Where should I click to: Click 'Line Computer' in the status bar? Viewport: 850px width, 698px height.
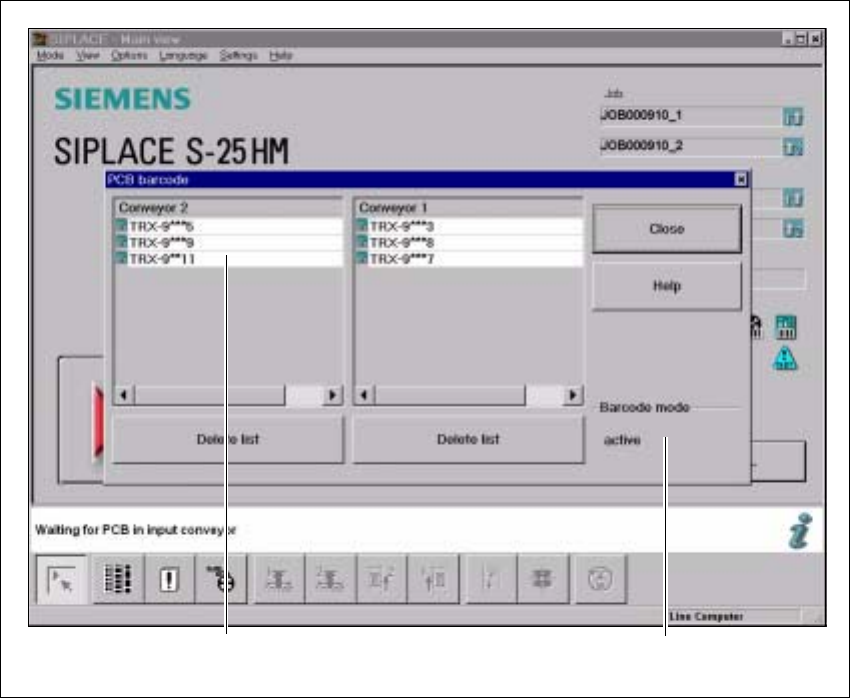(x=706, y=617)
